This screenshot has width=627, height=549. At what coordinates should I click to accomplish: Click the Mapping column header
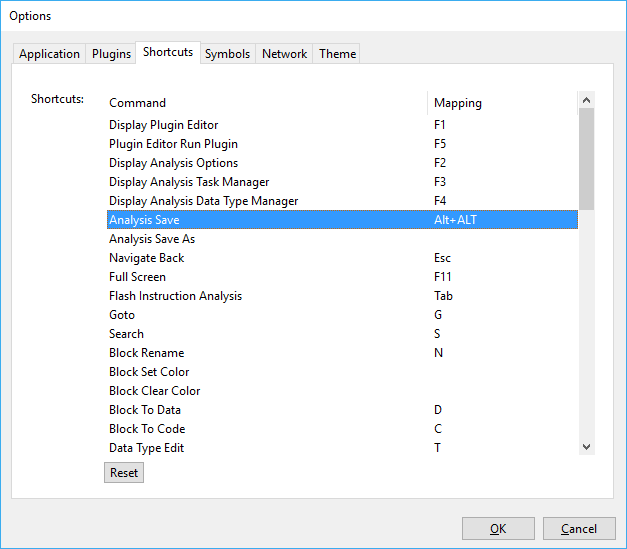click(457, 103)
